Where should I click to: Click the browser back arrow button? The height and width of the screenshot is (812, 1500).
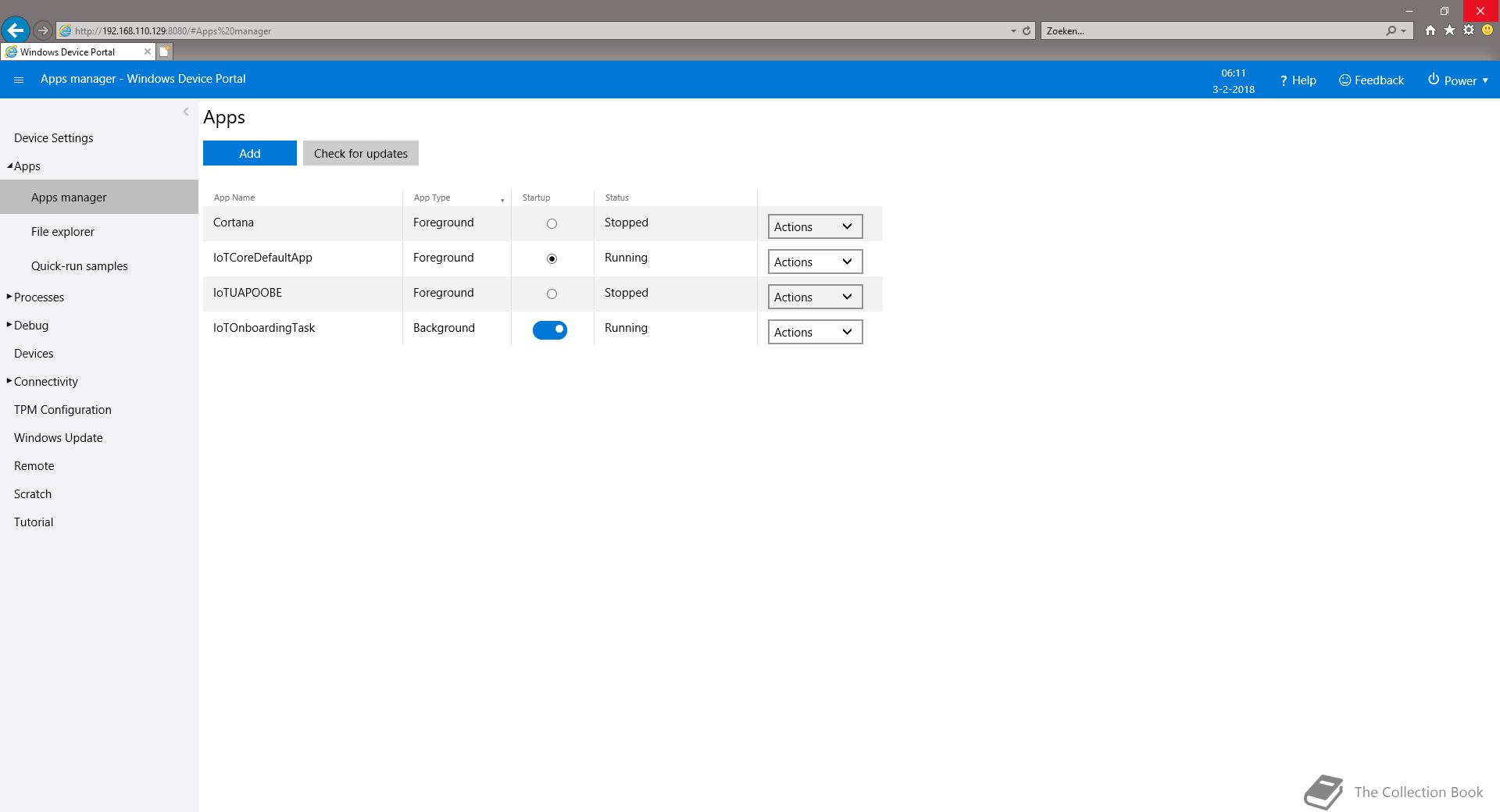tap(16, 30)
